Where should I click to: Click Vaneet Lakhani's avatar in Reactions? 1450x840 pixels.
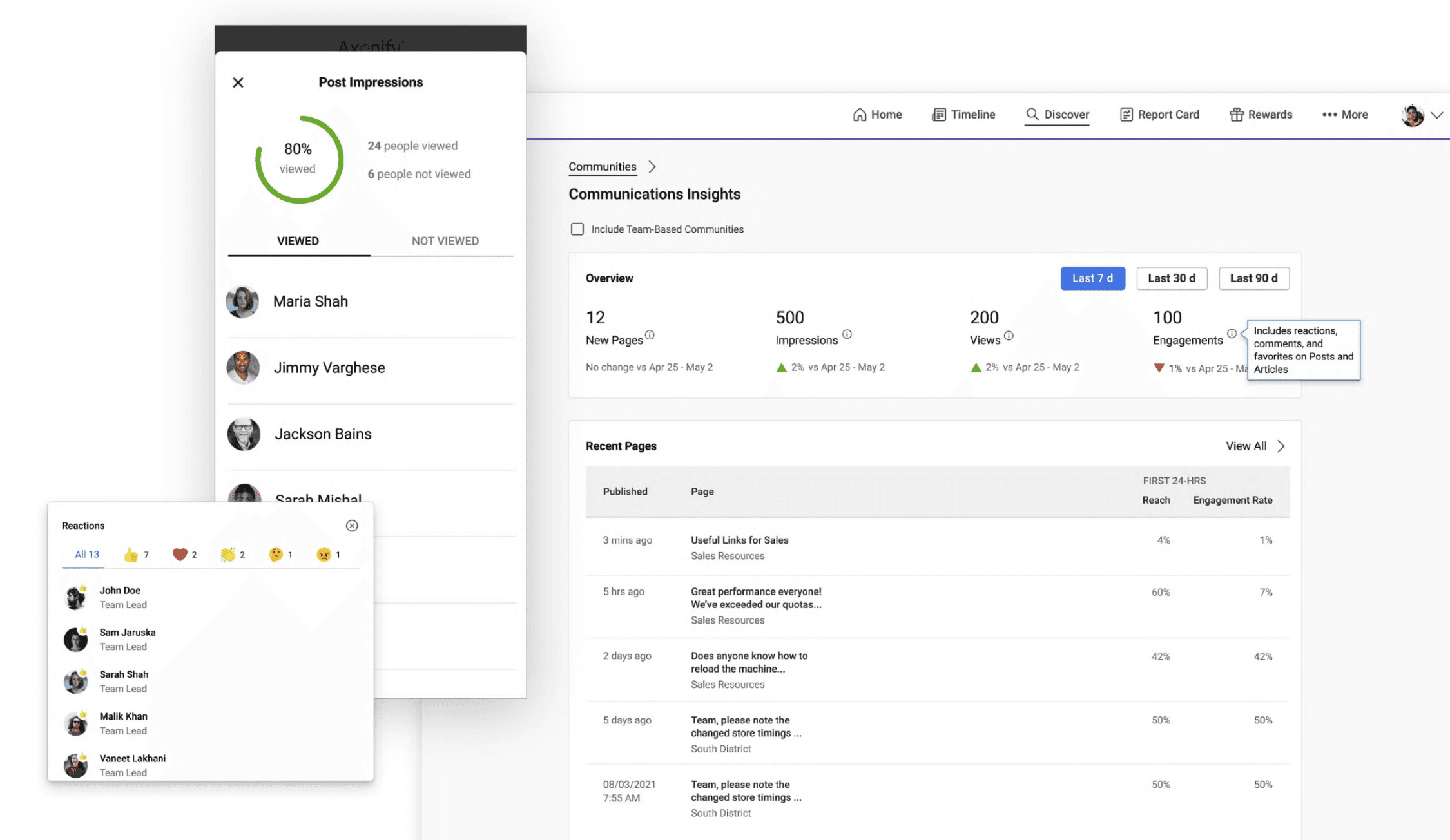(75, 765)
